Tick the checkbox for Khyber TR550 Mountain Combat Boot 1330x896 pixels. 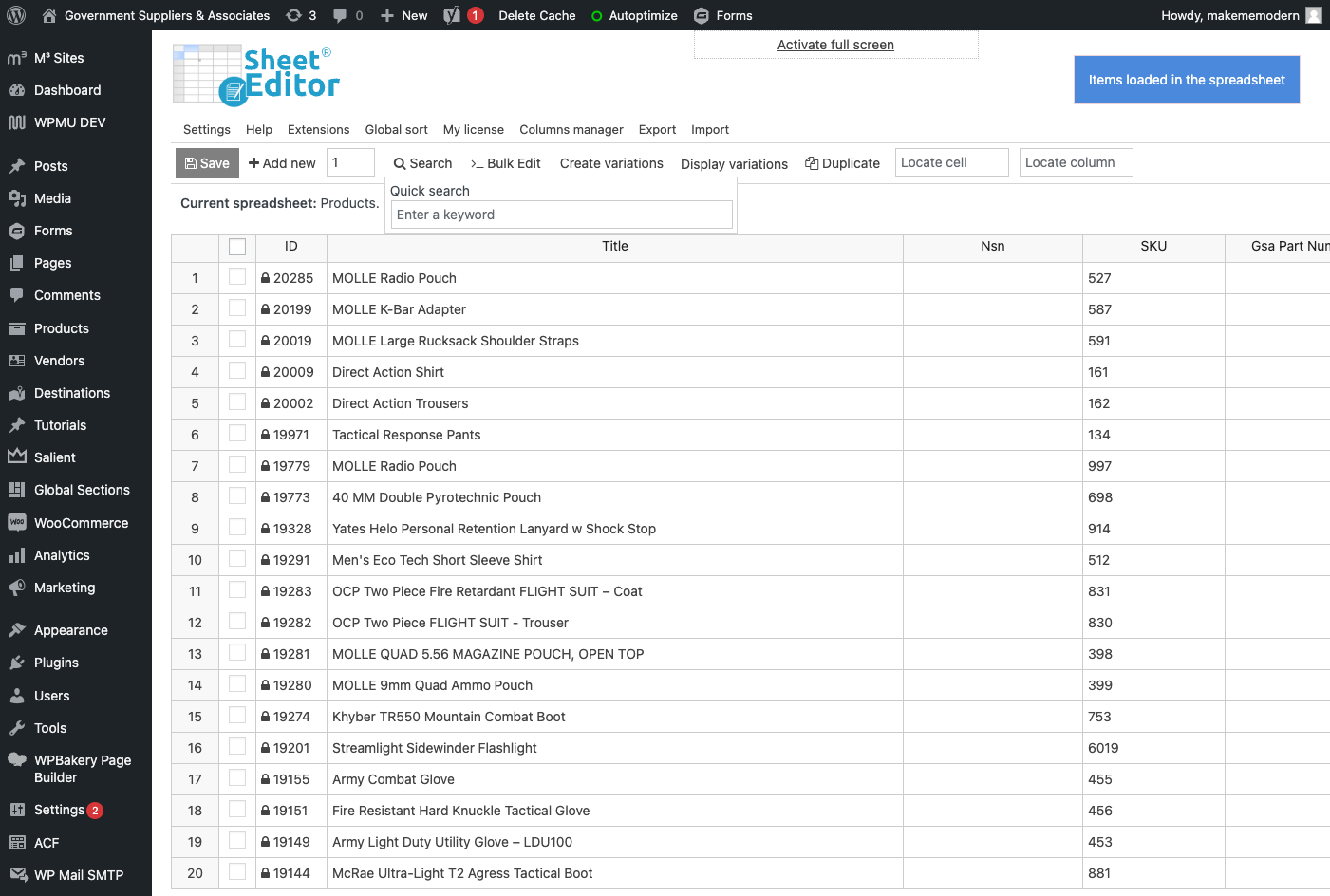(x=237, y=716)
